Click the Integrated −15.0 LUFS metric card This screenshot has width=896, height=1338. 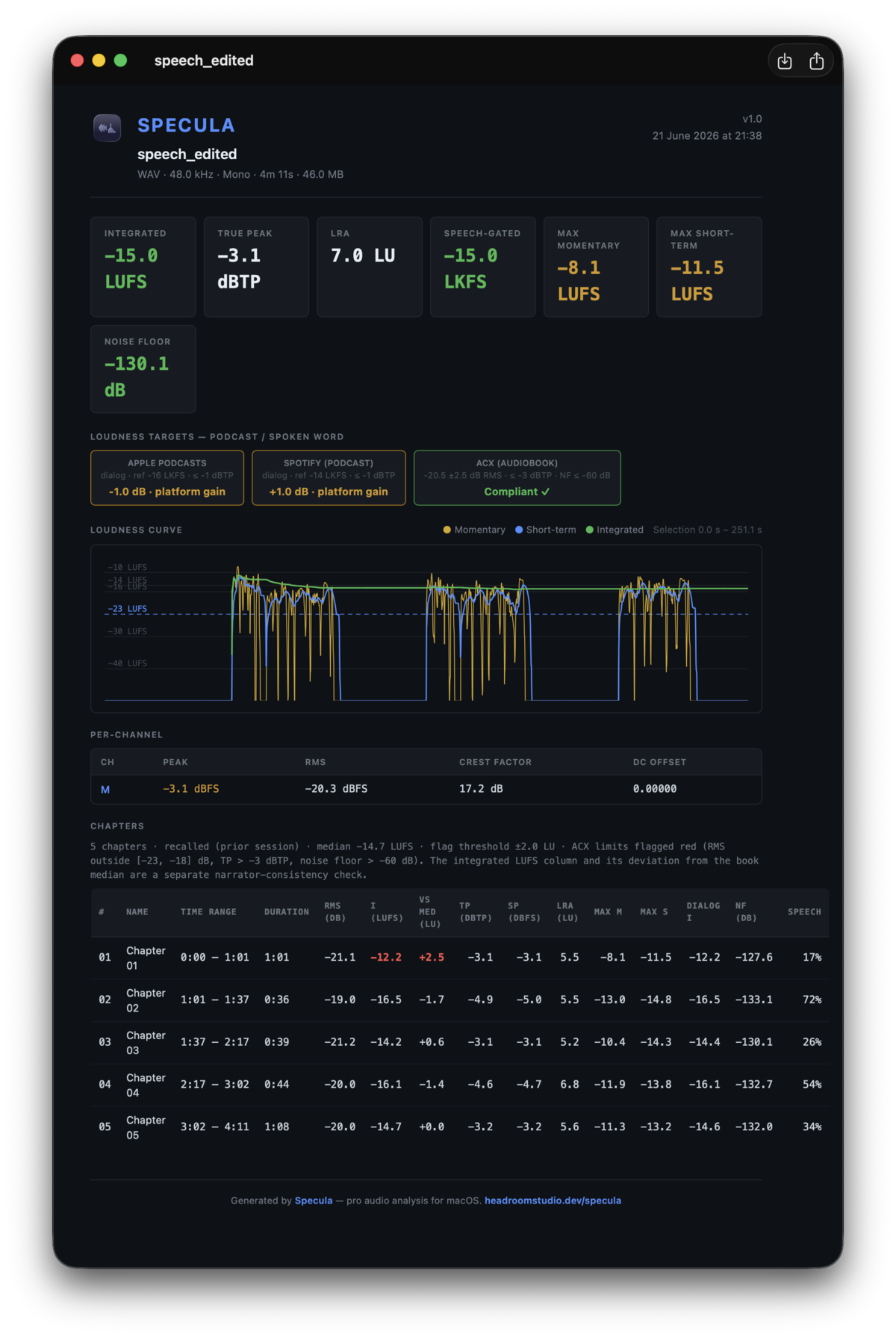tap(143, 267)
